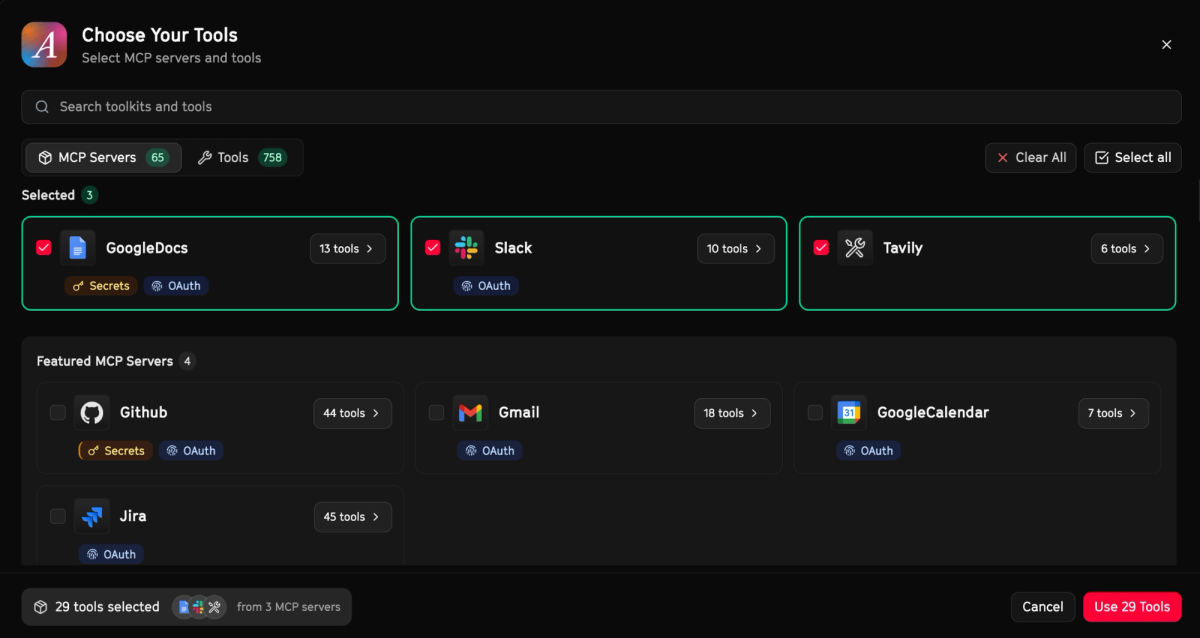Click the stacked server icons in footer

tap(198, 607)
